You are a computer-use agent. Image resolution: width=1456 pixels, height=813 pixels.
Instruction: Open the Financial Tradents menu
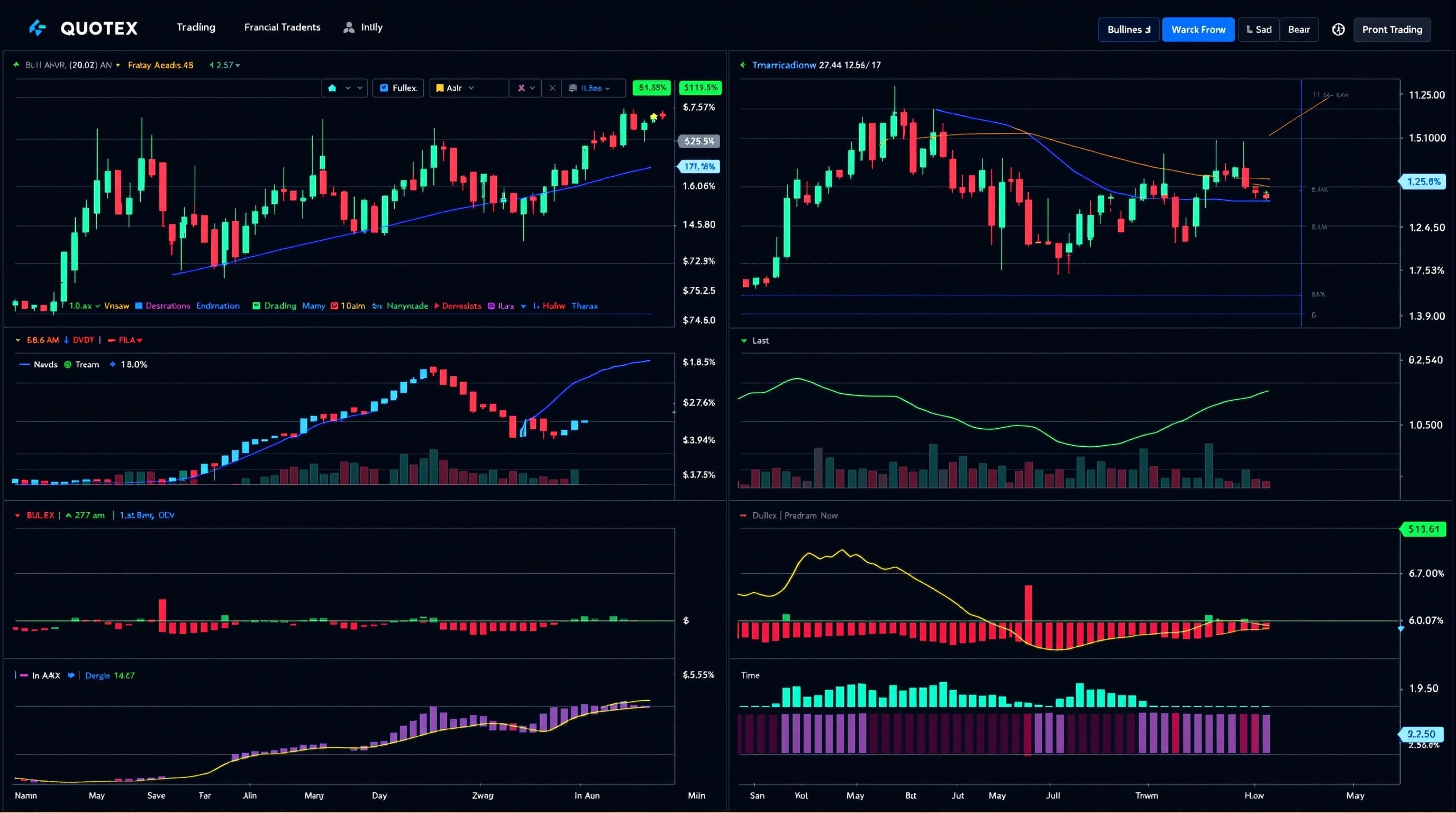click(x=281, y=26)
